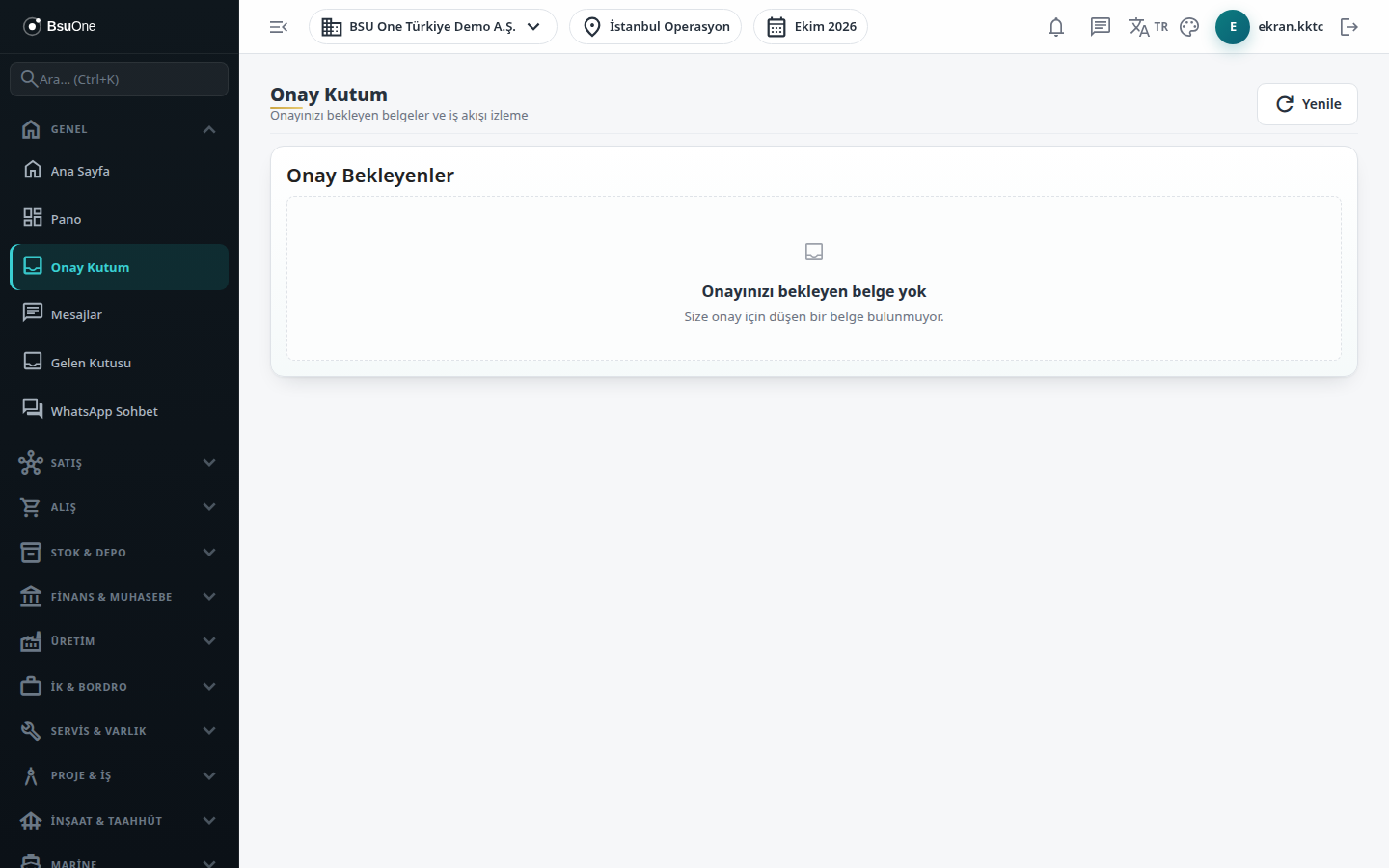
Task: Open the Ekim 2026 period selector
Action: (x=810, y=27)
